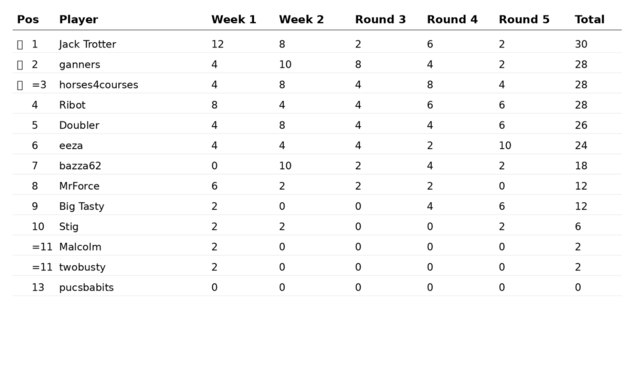Image resolution: width=634 pixels, height=380 pixels.
Task: Sort by the Total column header
Action: point(590,19)
